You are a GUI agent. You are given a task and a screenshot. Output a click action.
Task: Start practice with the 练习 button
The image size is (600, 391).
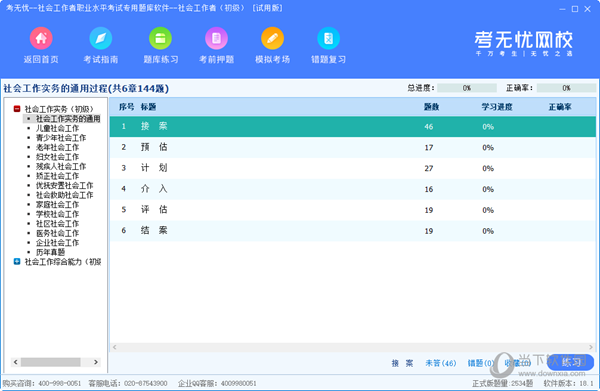tap(571, 362)
